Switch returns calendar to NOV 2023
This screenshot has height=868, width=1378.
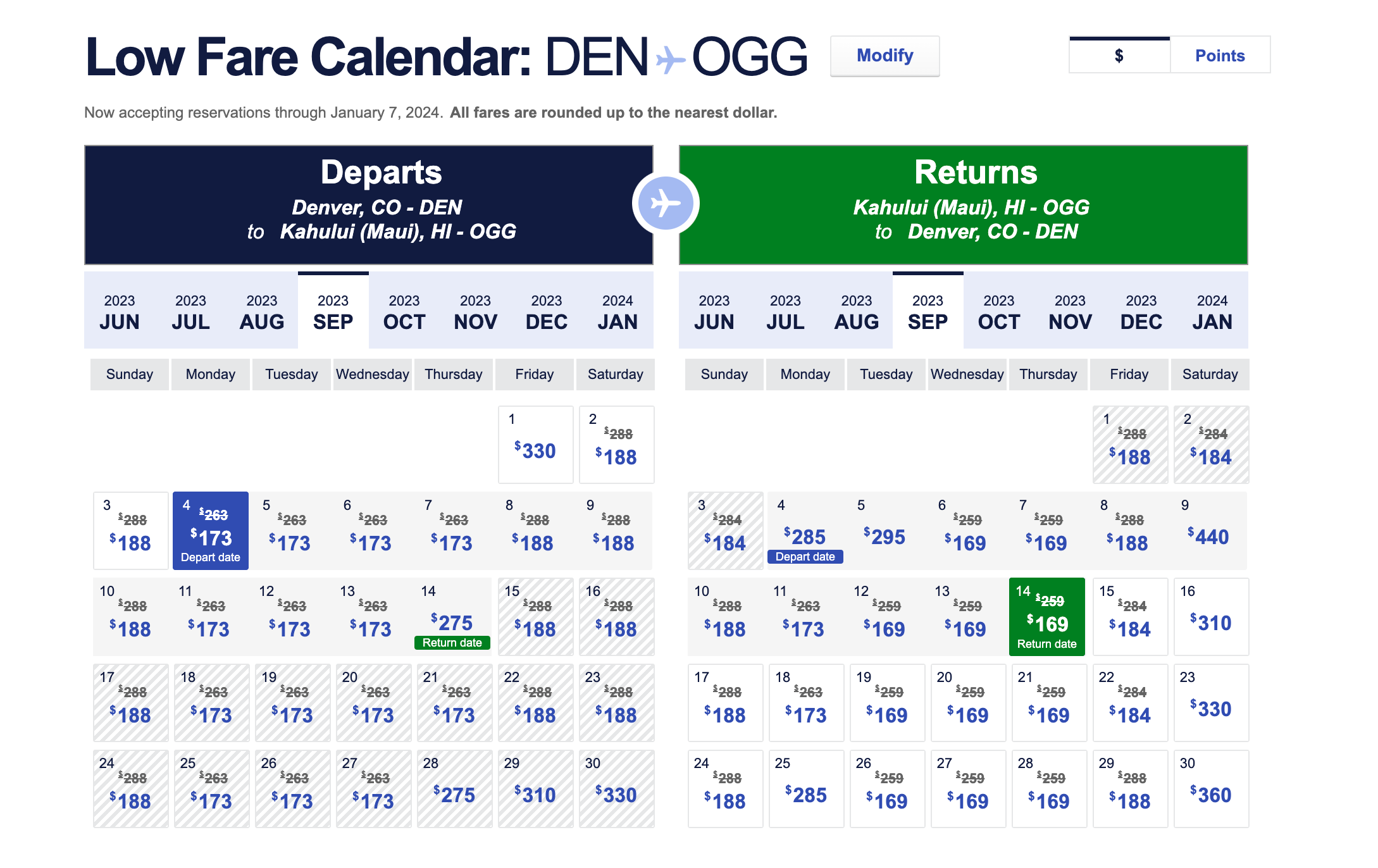[x=1069, y=311]
